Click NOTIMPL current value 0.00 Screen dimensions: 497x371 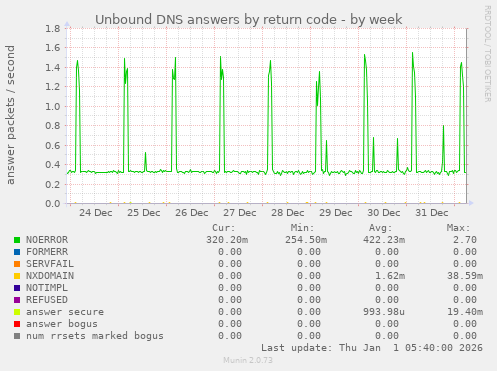[230, 288]
